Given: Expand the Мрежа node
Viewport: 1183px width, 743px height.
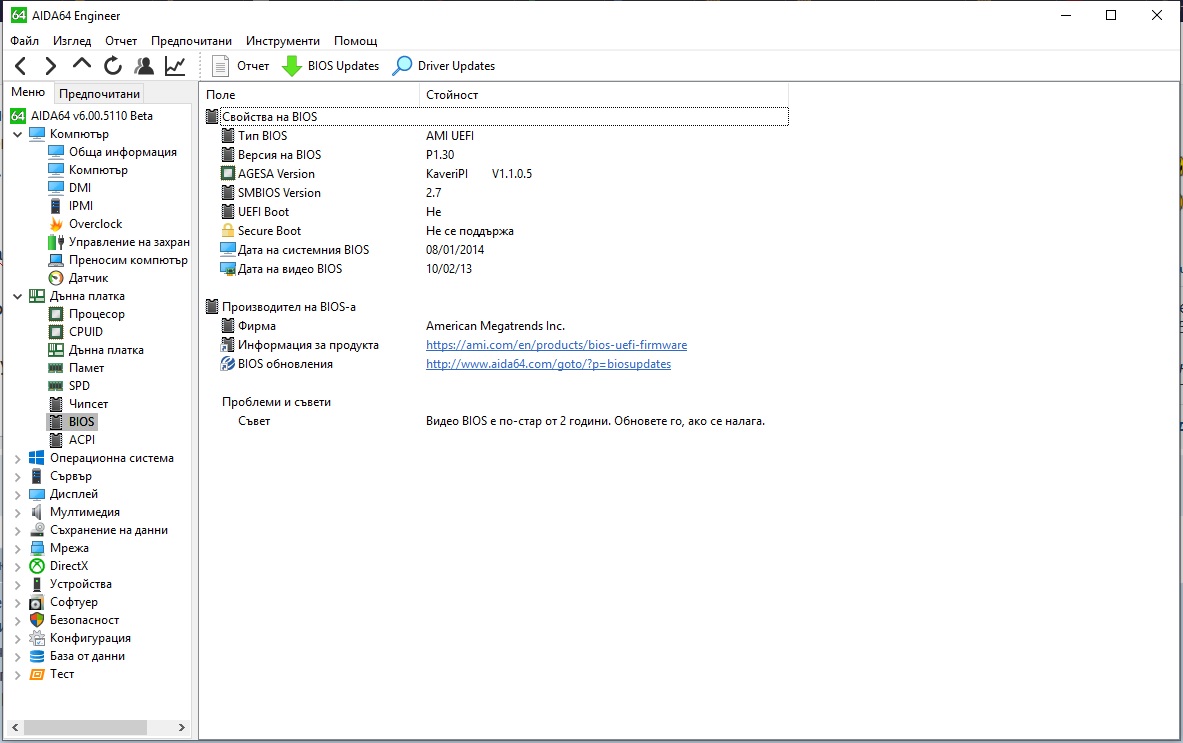Looking at the screenshot, I should (x=17, y=548).
